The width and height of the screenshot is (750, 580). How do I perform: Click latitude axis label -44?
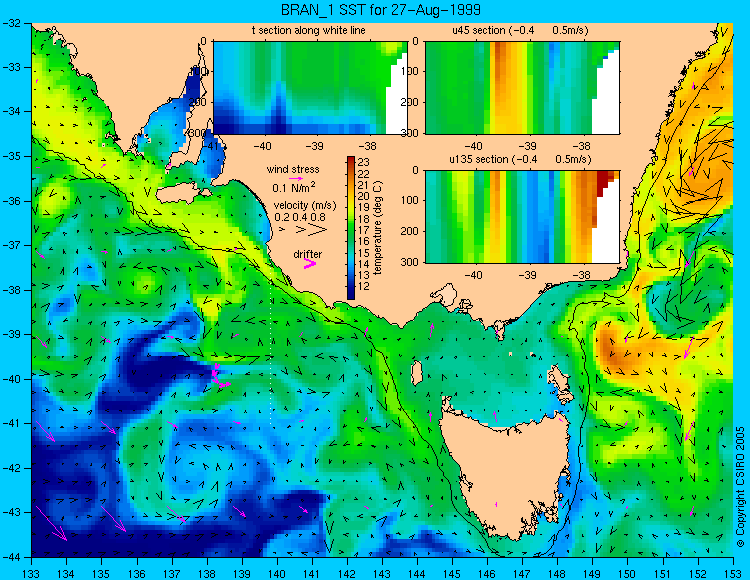coord(12,557)
